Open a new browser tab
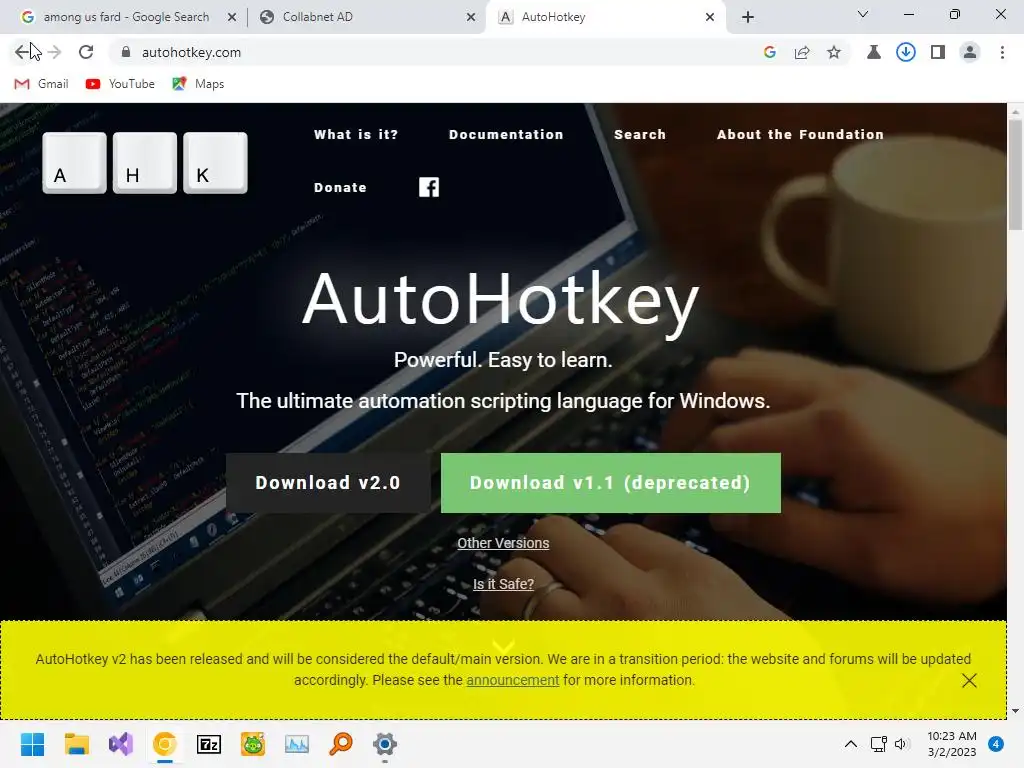This screenshot has height=768, width=1024. coord(748,17)
